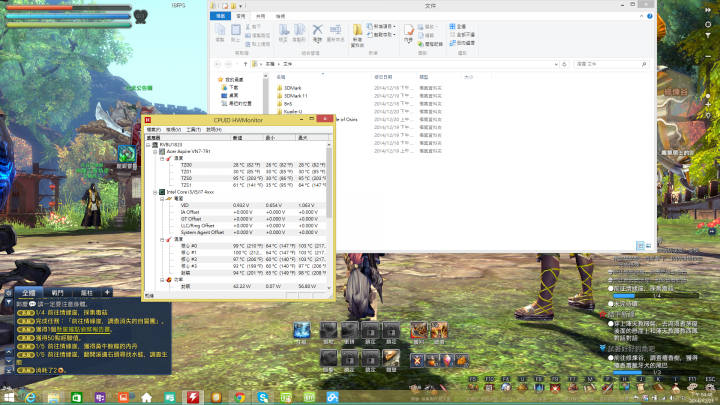This screenshot has height=405, width=720.
Task: Open the Help menu (說明) in HWMonitor
Action: [x=214, y=130]
